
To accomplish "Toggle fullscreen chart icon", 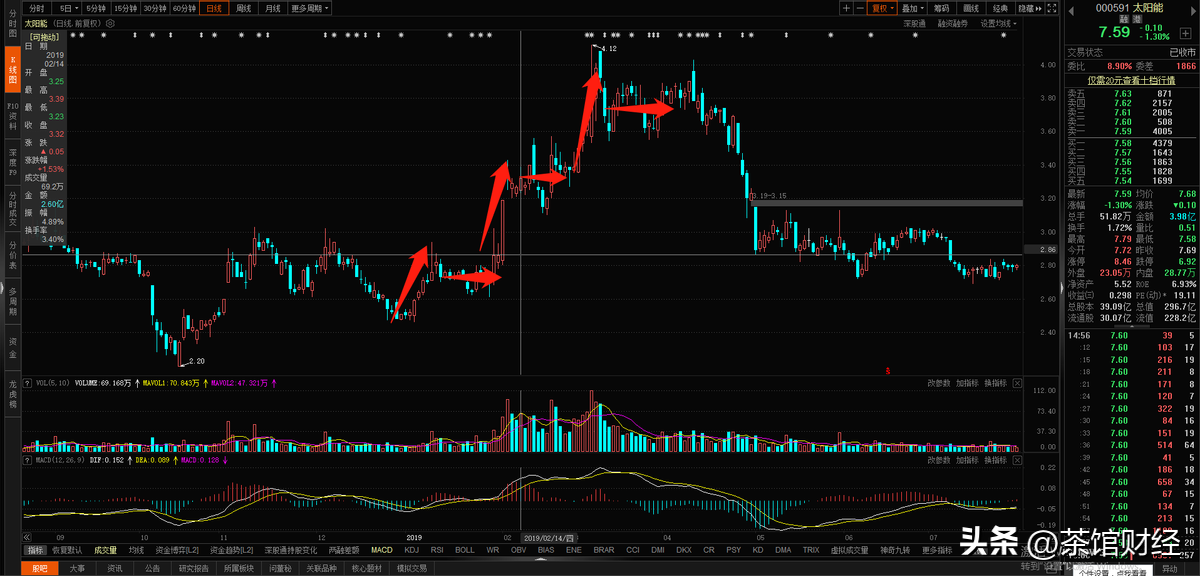I will click(1051, 8).
